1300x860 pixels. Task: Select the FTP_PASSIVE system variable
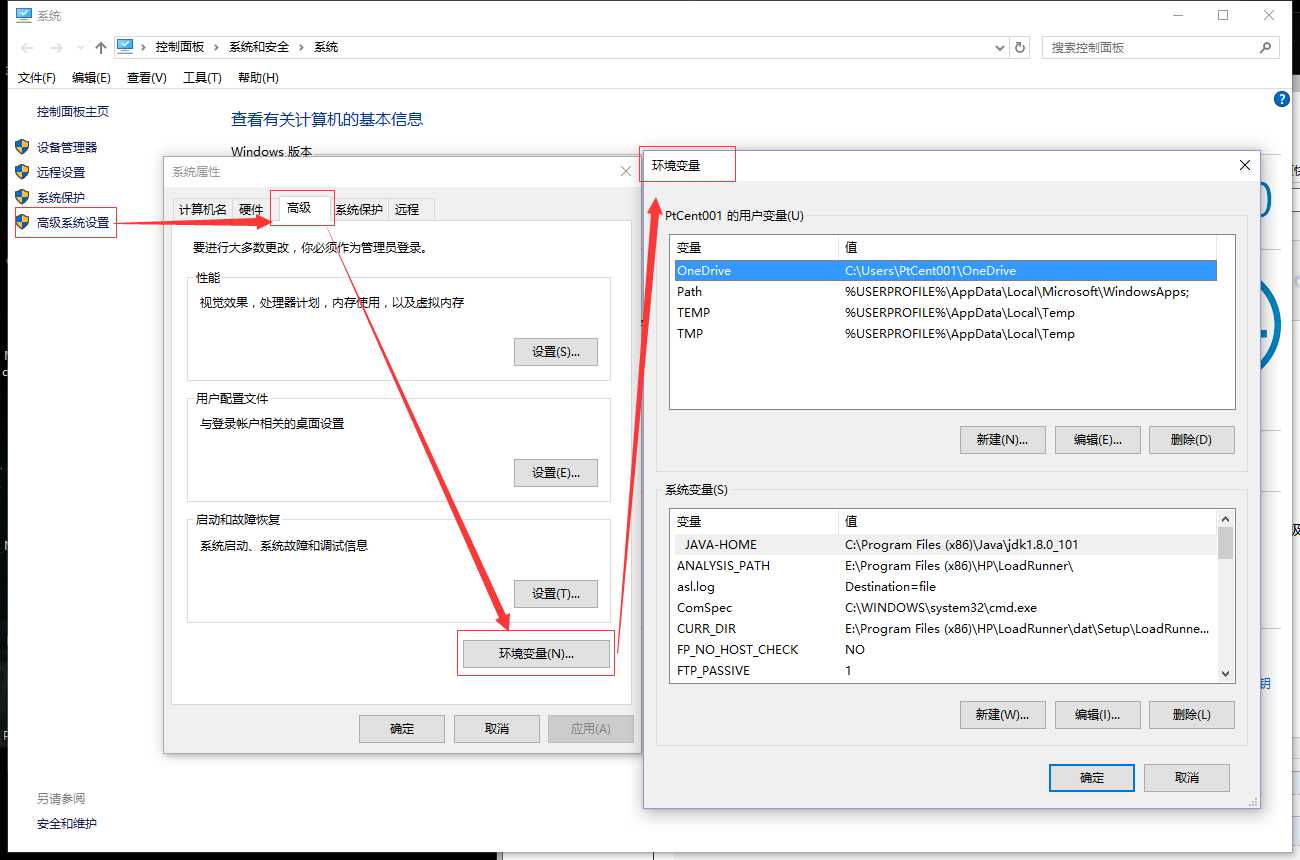tap(944, 671)
